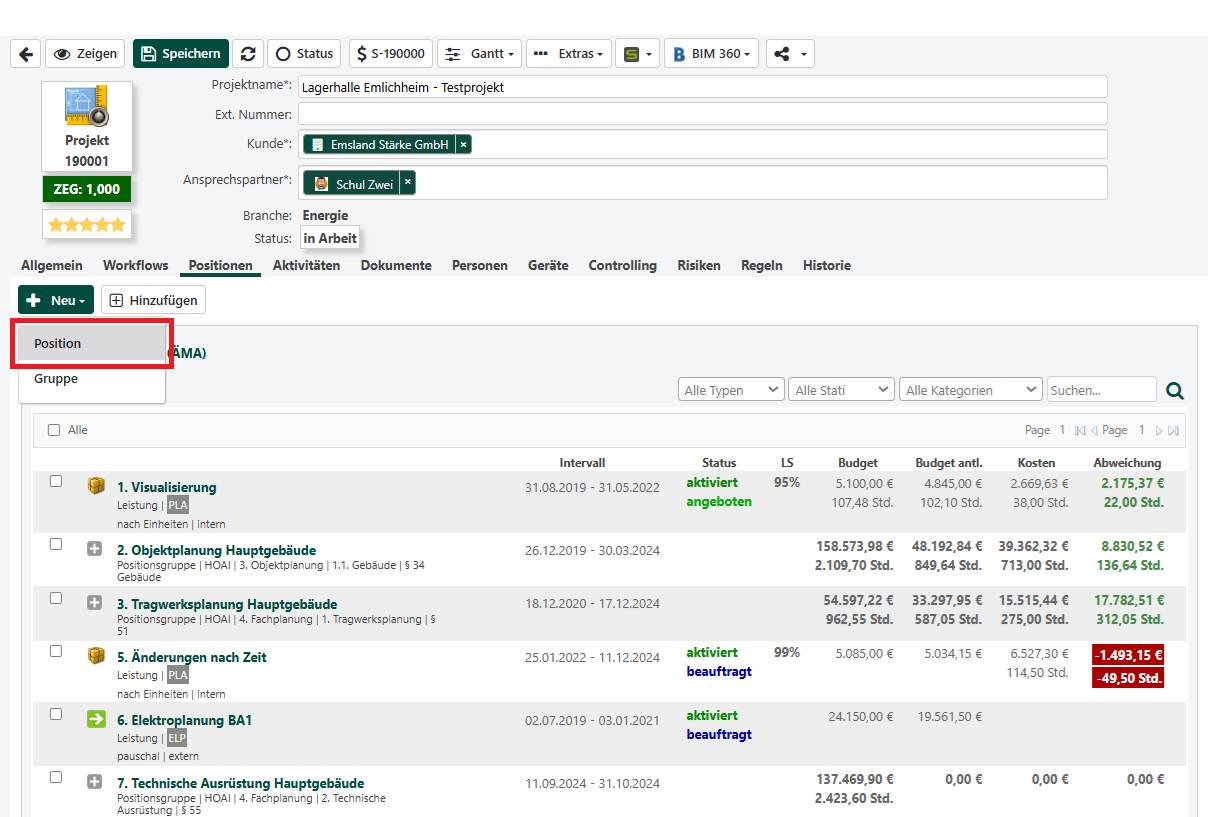Click the search magnifier icon
The height and width of the screenshot is (817, 1208).
[x=1175, y=391]
